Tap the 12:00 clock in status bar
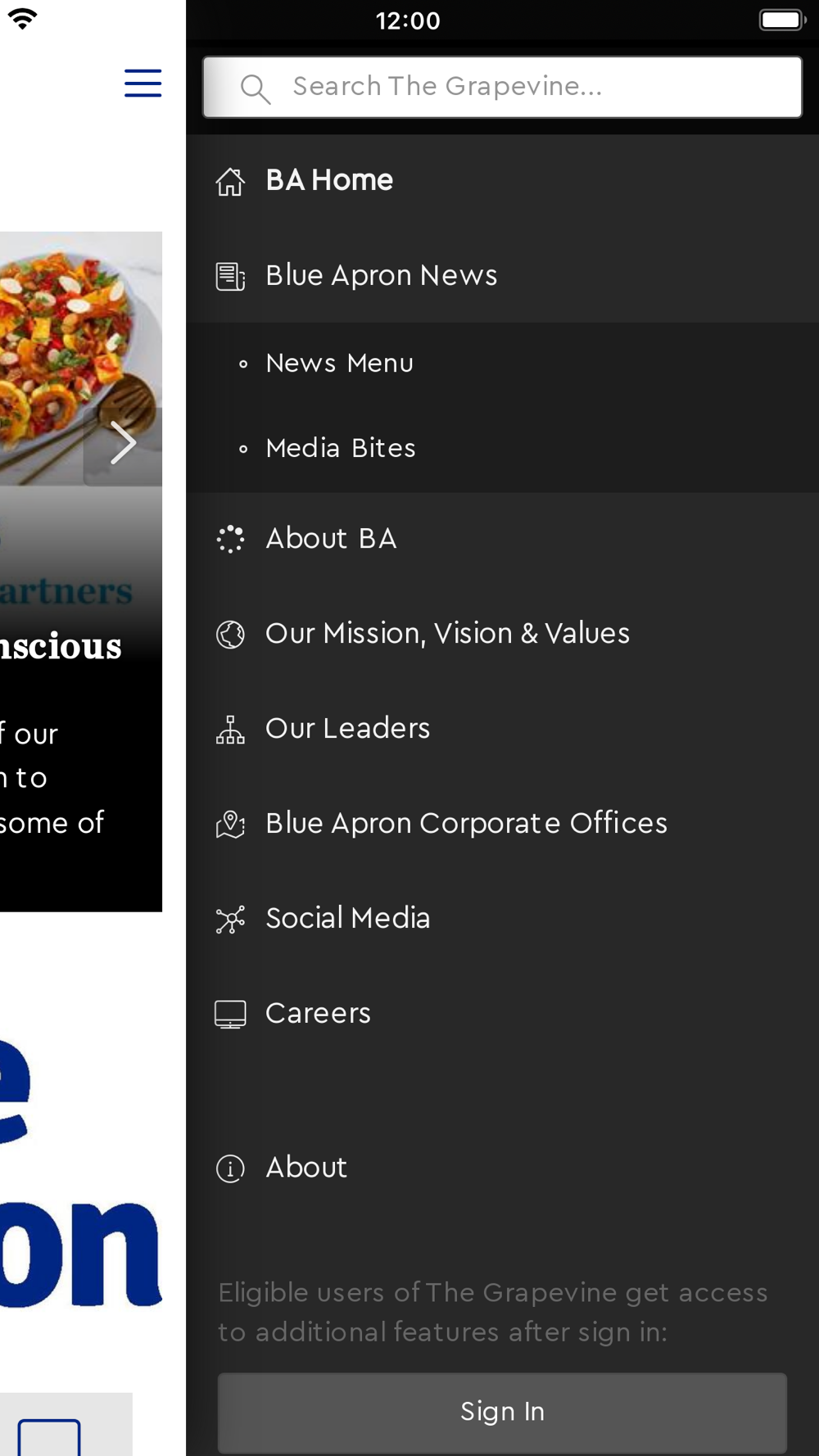The height and width of the screenshot is (1456, 819). click(408, 20)
